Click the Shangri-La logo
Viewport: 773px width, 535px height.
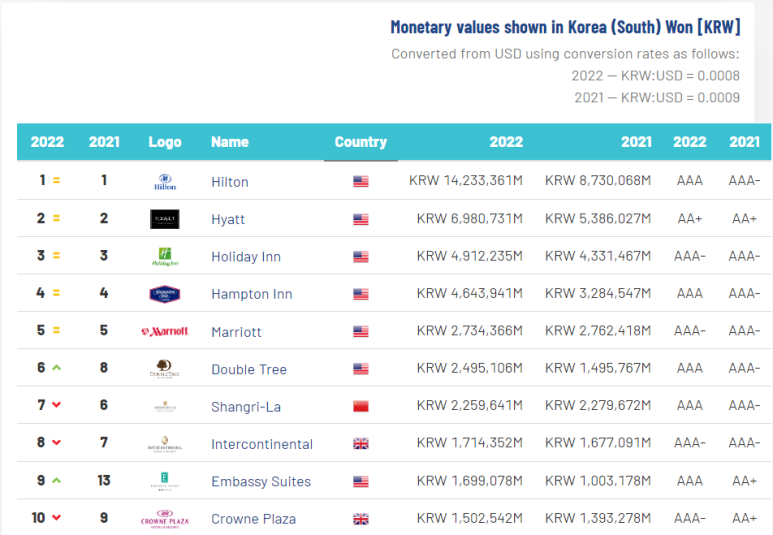[x=165, y=406]
